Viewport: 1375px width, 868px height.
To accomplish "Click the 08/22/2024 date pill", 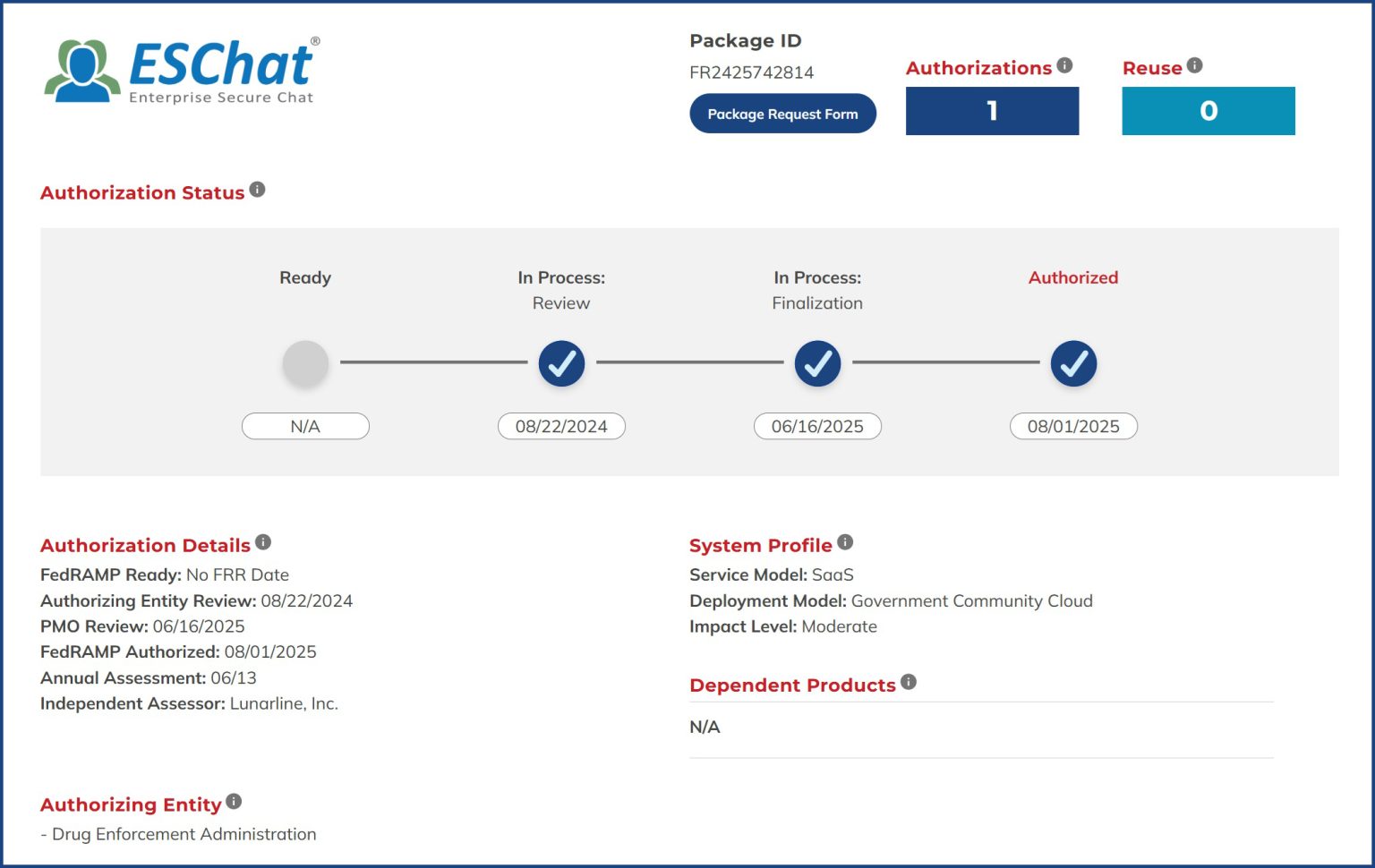I will click(x=561, y=426).
